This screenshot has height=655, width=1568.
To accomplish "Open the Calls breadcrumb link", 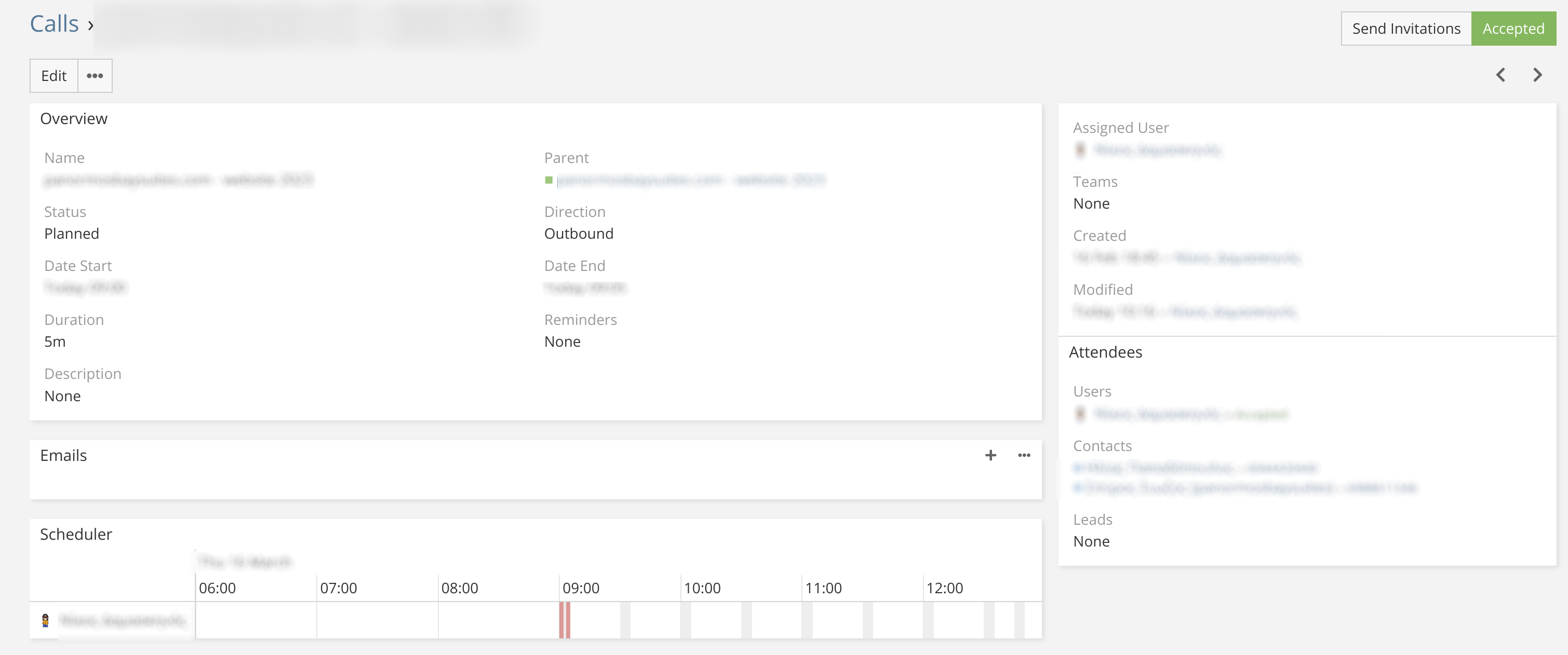I will click(54, 24).
